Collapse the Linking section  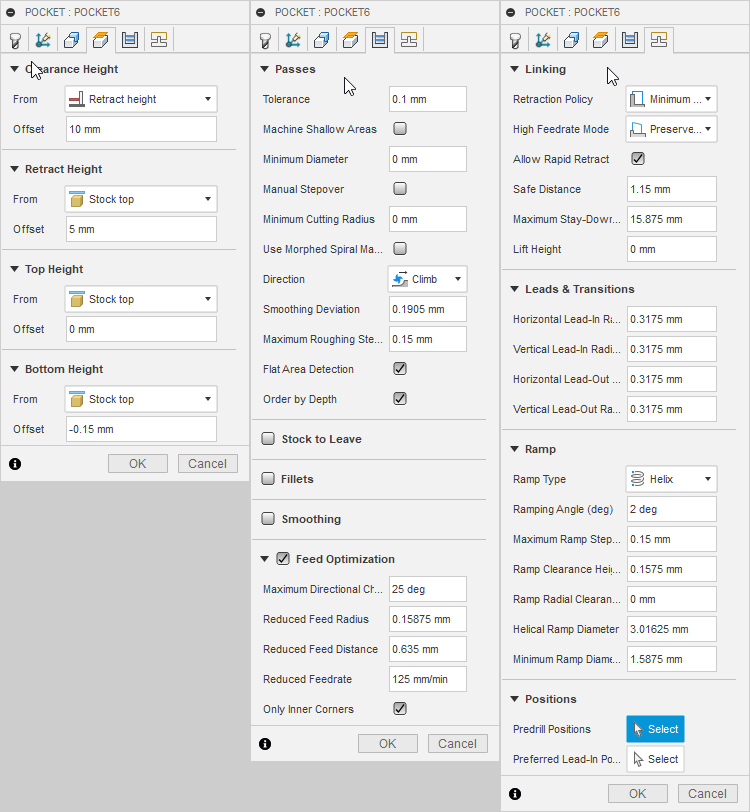coord(515,69)
